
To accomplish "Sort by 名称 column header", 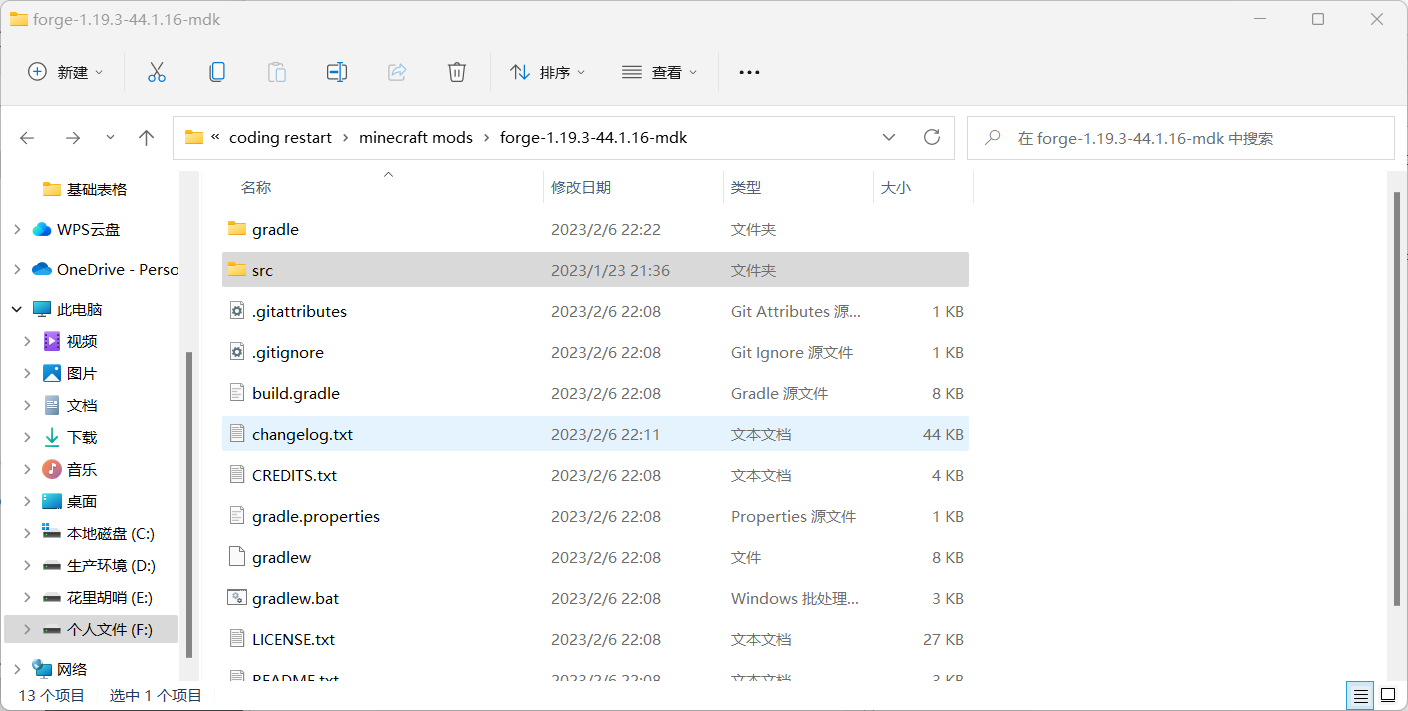I will 256,187.
